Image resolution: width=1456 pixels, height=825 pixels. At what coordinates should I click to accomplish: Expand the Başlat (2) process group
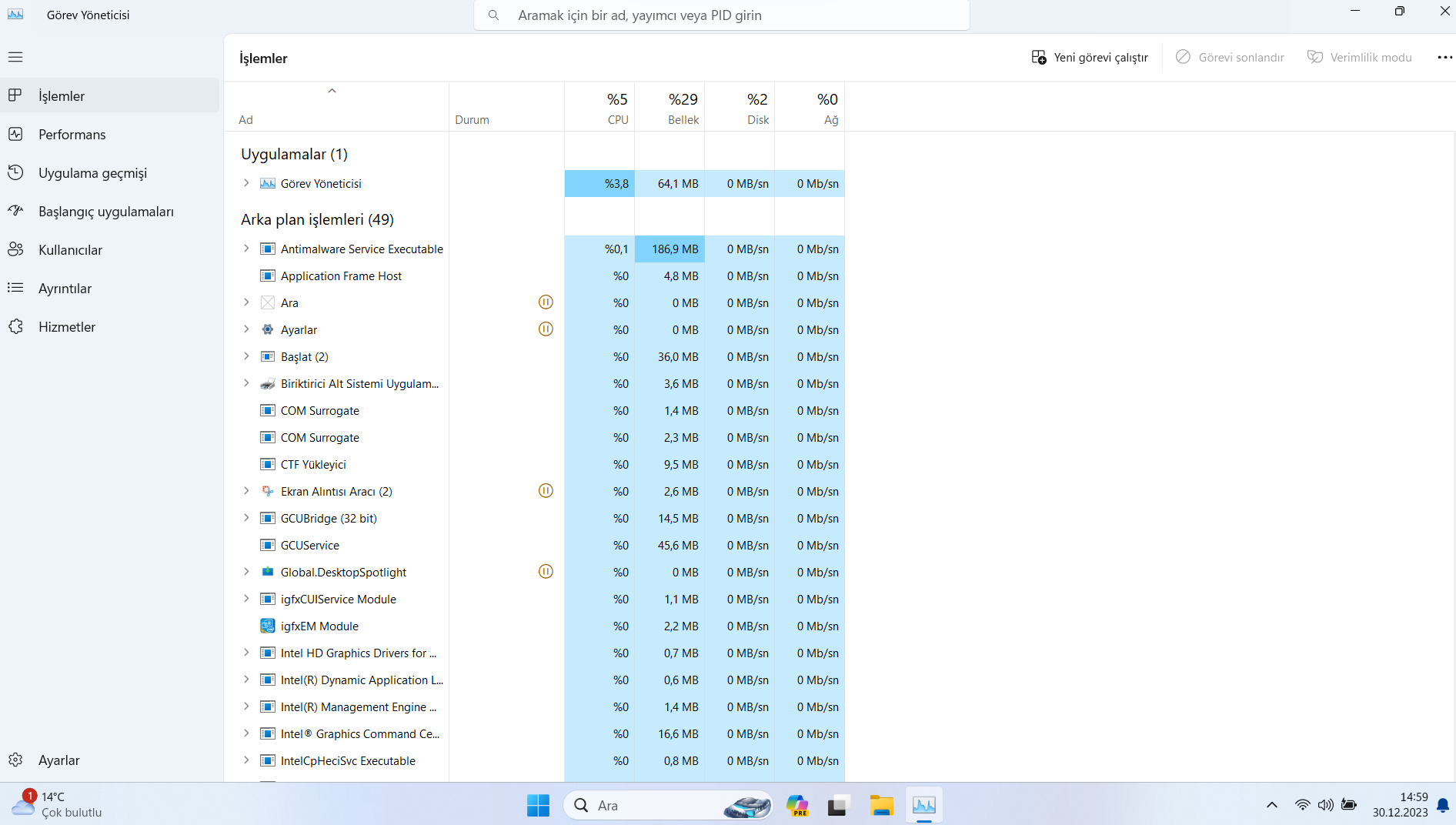click(246, 356)
